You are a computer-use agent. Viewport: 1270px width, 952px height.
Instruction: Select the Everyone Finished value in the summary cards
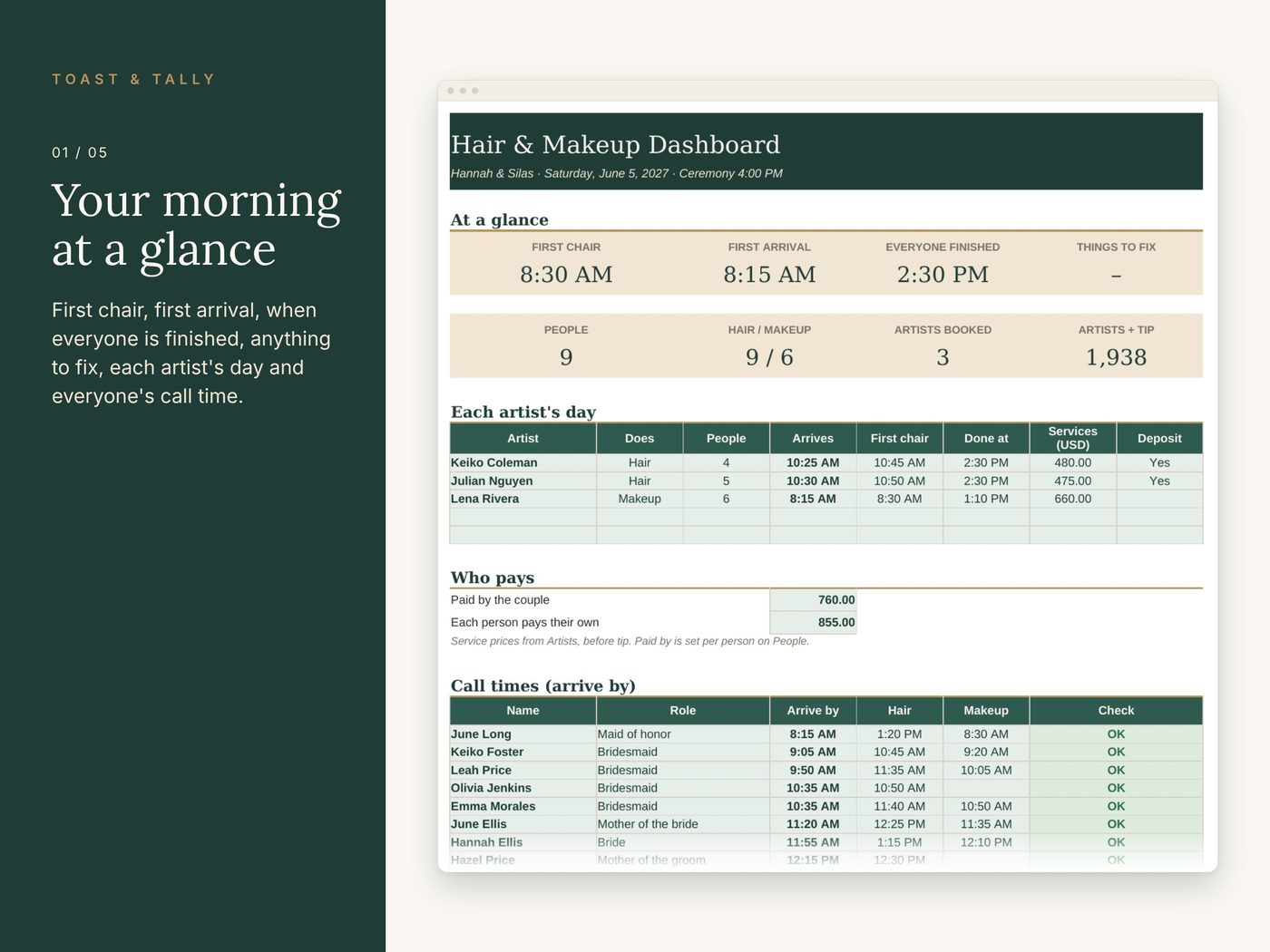(x=943, y=274)
